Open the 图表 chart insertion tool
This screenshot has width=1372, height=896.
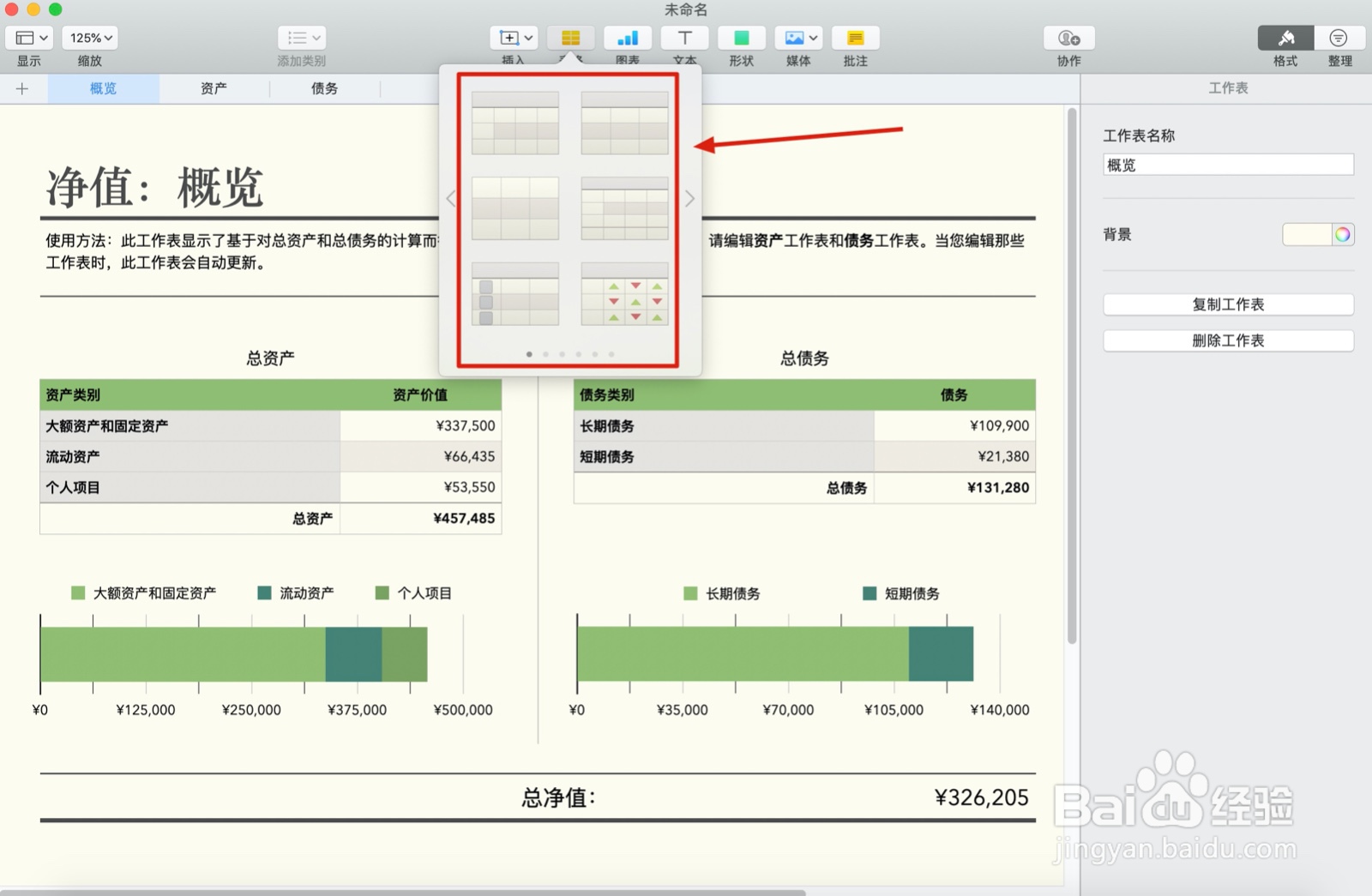point(628,38)
